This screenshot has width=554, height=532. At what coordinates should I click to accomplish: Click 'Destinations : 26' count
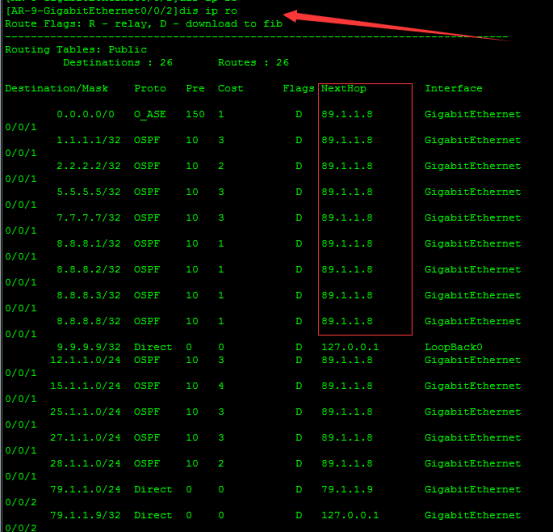[118, 63]
